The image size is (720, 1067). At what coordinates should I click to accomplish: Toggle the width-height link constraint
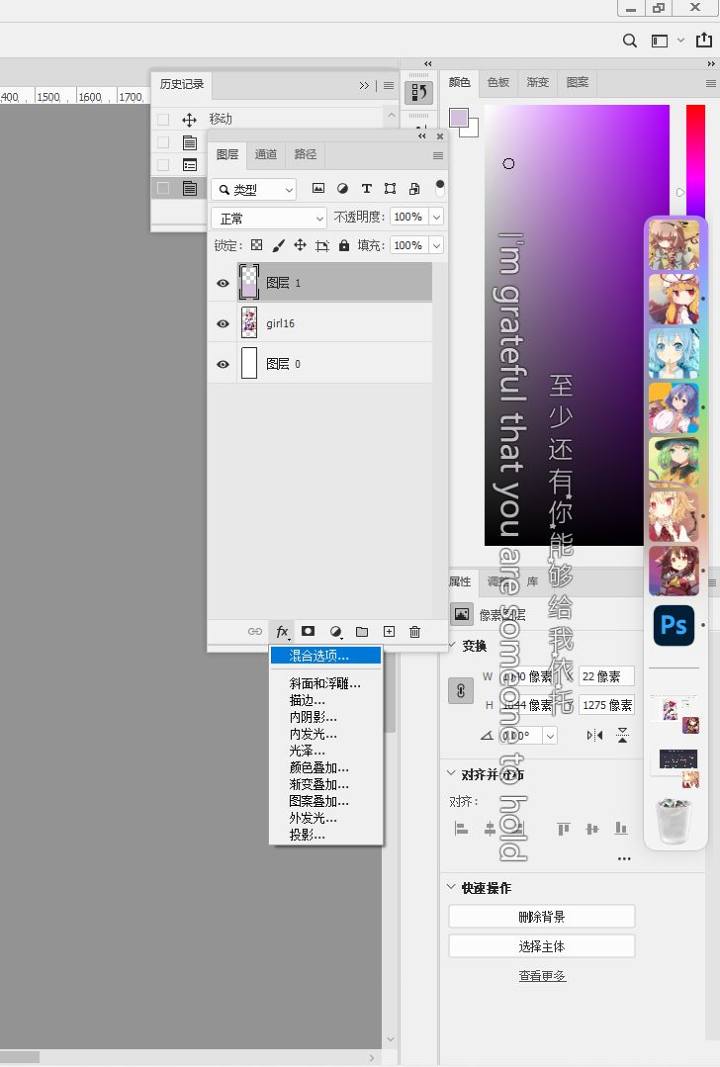[461, 691]
